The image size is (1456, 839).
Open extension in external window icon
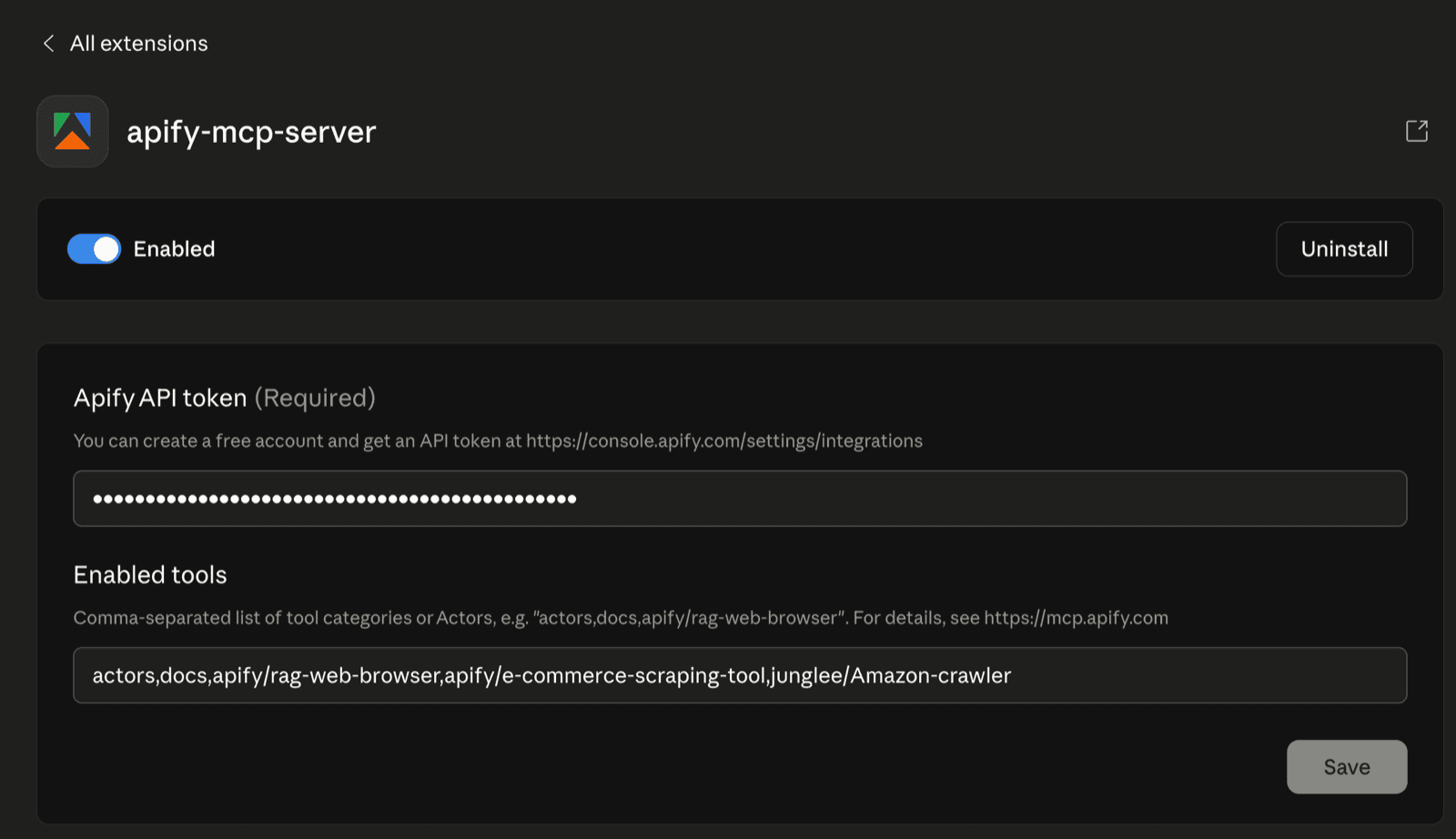point(1417,131)
